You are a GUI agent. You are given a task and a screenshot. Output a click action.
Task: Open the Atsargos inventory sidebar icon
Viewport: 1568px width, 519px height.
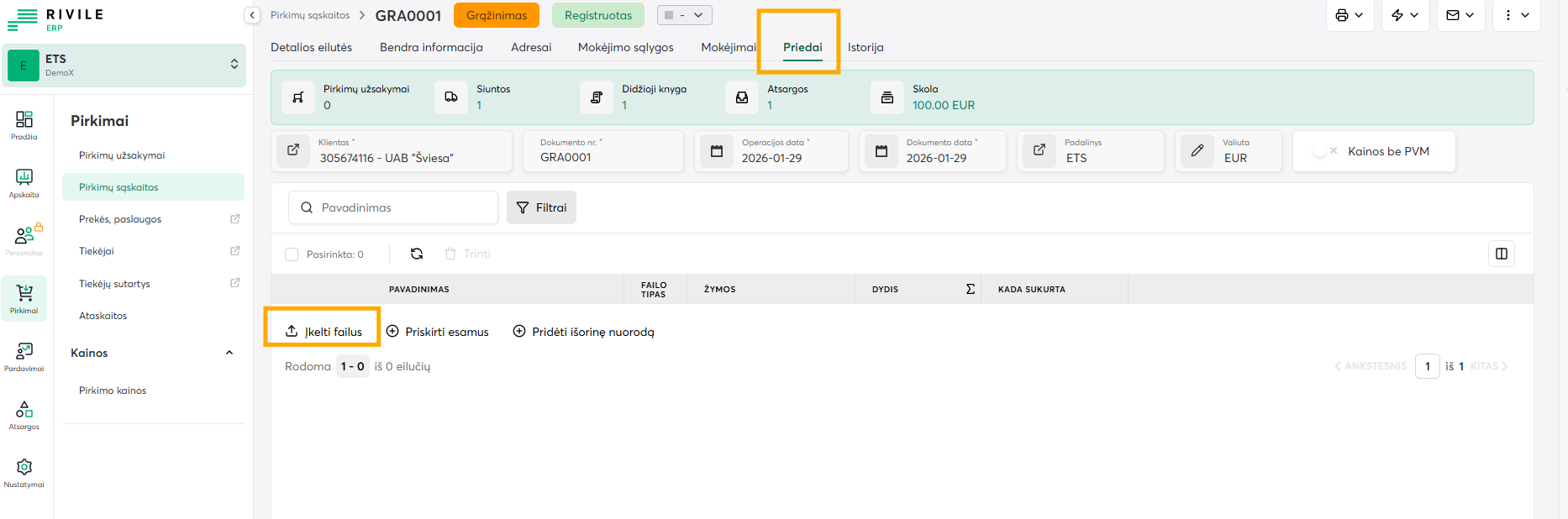pyautogui.click(x=24, y=414)
